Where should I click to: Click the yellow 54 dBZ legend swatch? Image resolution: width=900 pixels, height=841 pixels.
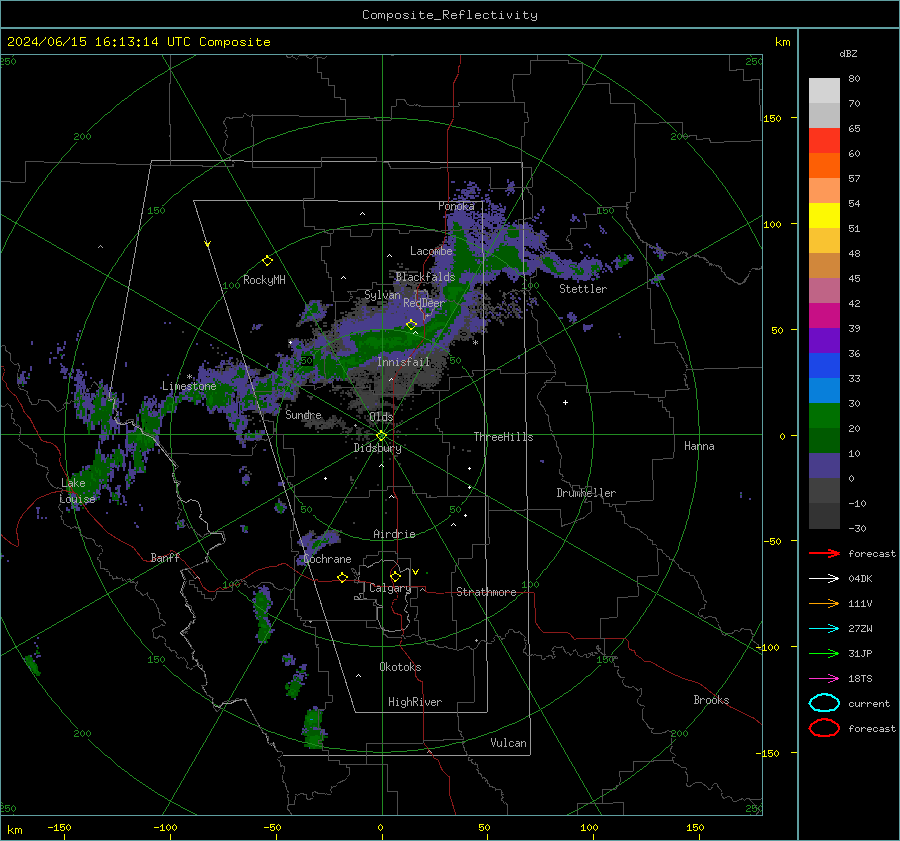point(824,215)
